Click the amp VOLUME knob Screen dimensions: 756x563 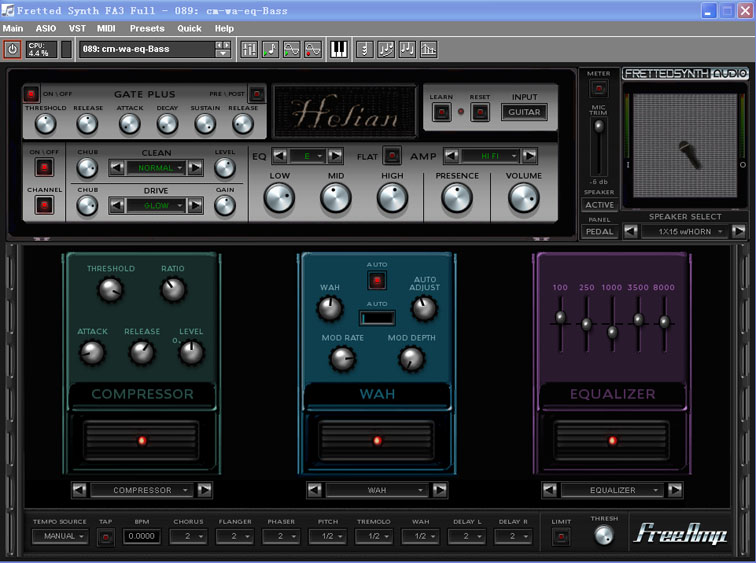[x=524, y=199]
